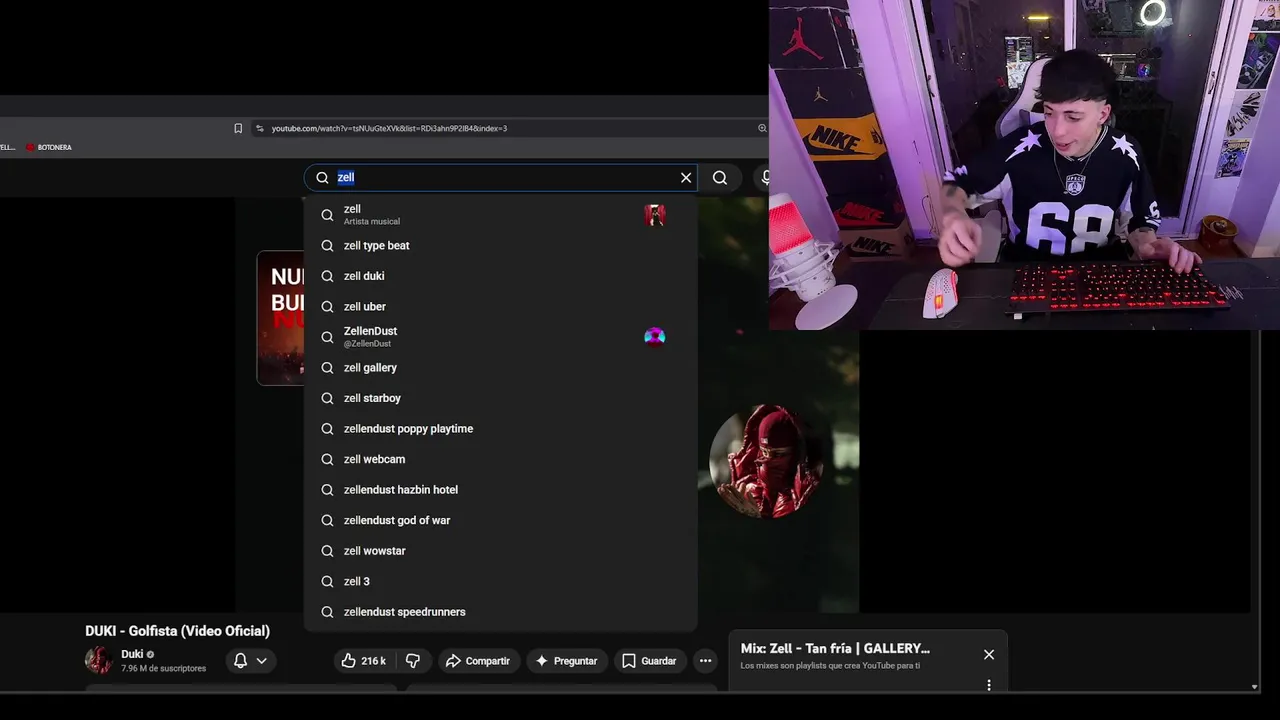This screenshot has height=720, width=1280.
Task: Click the page scrollbar down arrow
Action: coord(1255,687)
